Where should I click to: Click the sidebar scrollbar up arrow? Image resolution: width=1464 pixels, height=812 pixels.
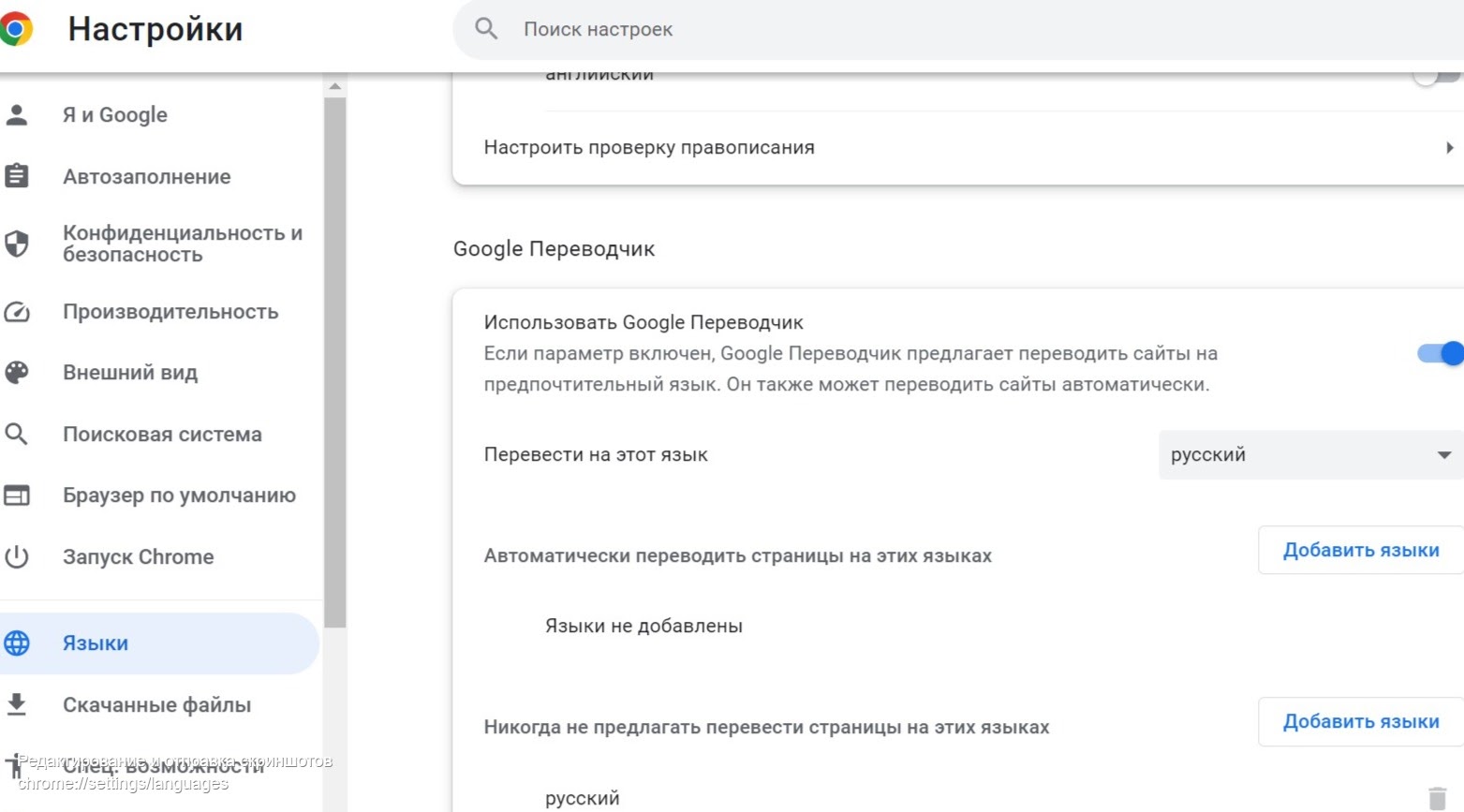tap(335, 86)
